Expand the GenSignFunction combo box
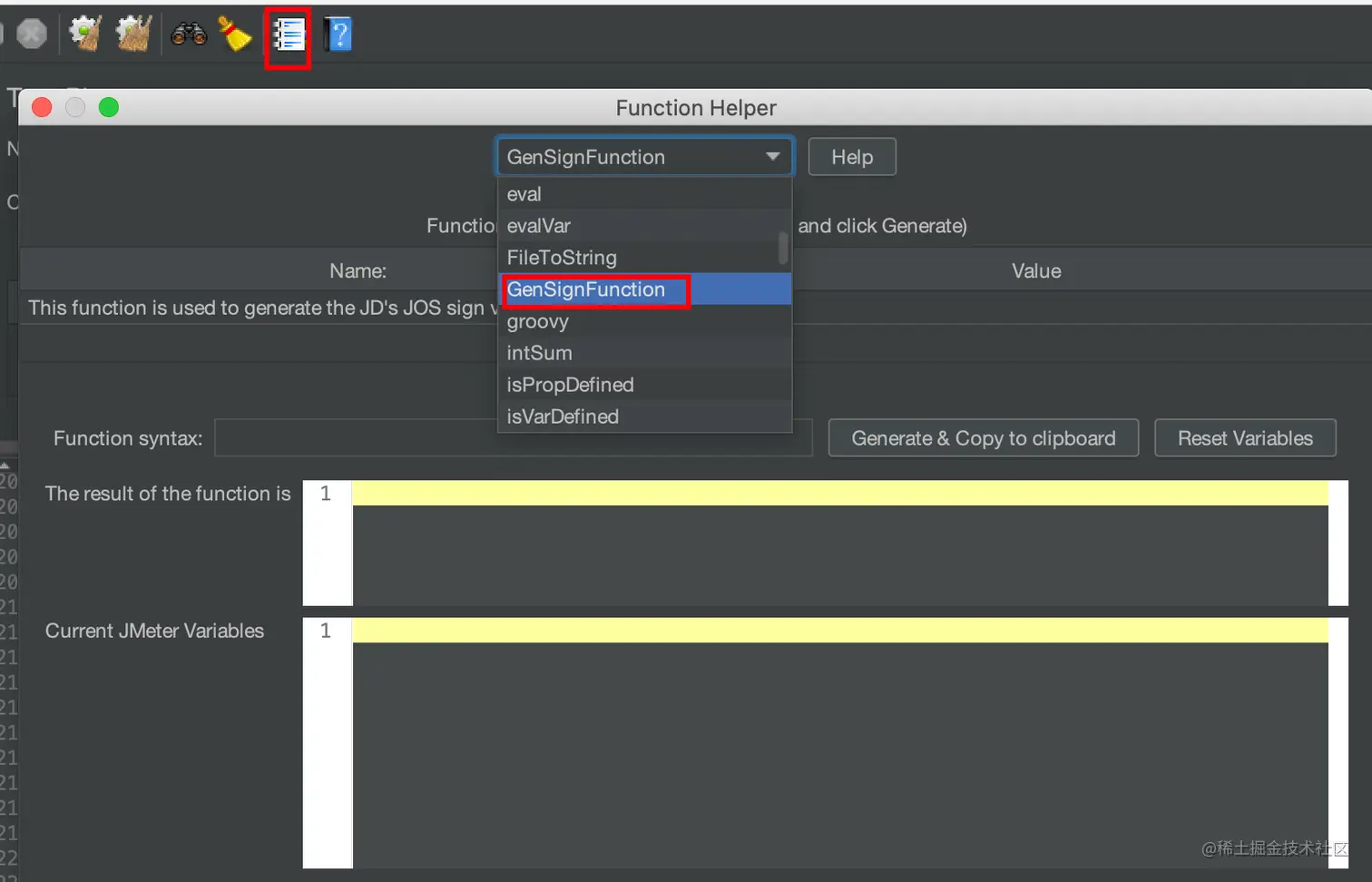Viewport: 1372px width, 882px height. coord(645,157)
